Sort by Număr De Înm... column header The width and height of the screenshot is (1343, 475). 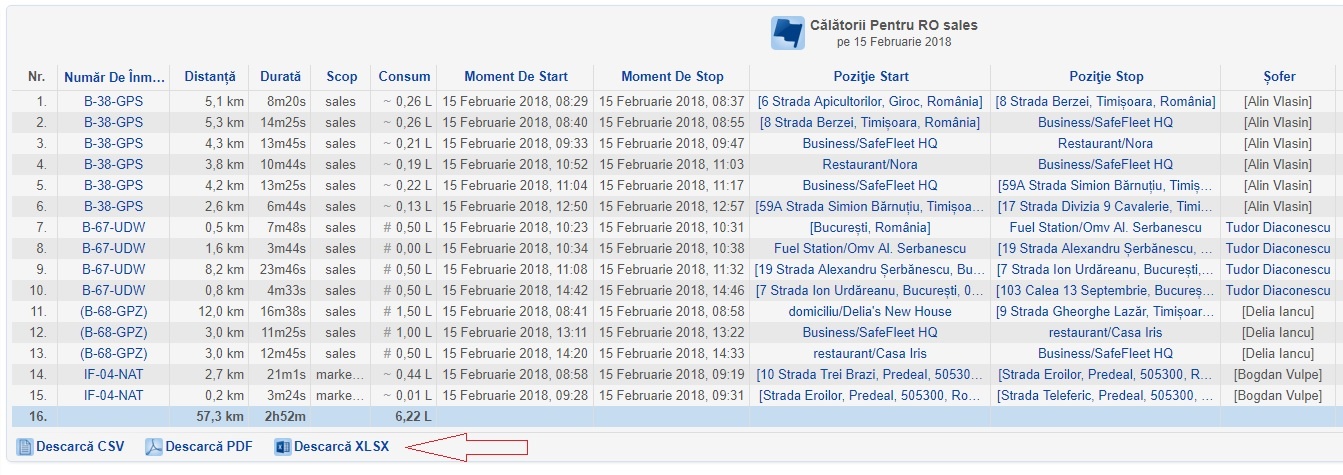coord(113,77)
